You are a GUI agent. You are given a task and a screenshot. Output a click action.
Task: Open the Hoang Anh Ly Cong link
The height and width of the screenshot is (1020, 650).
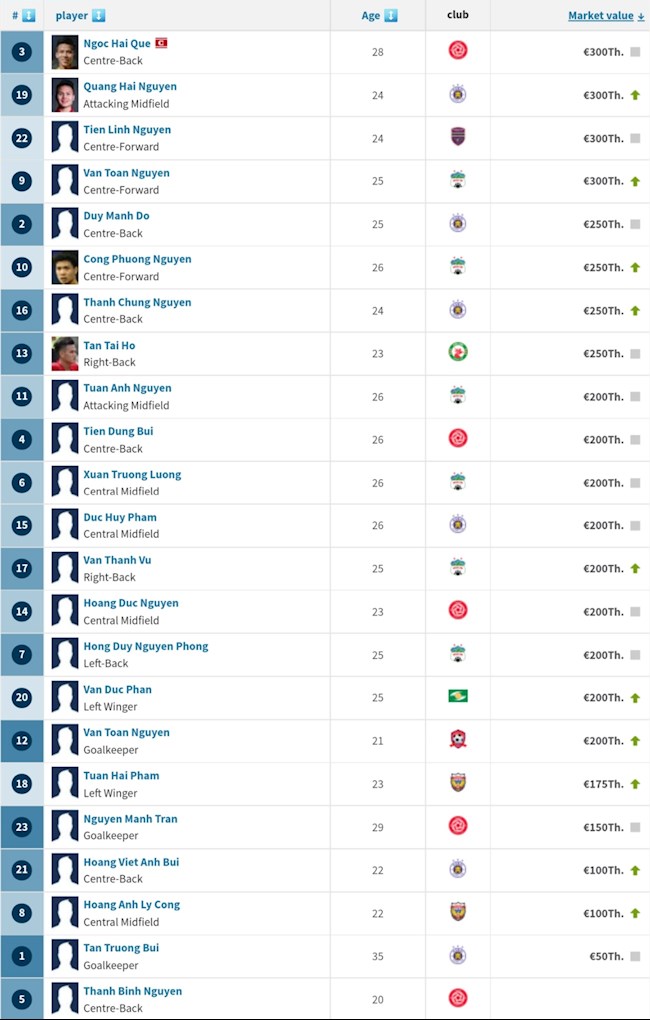point(131,904)
